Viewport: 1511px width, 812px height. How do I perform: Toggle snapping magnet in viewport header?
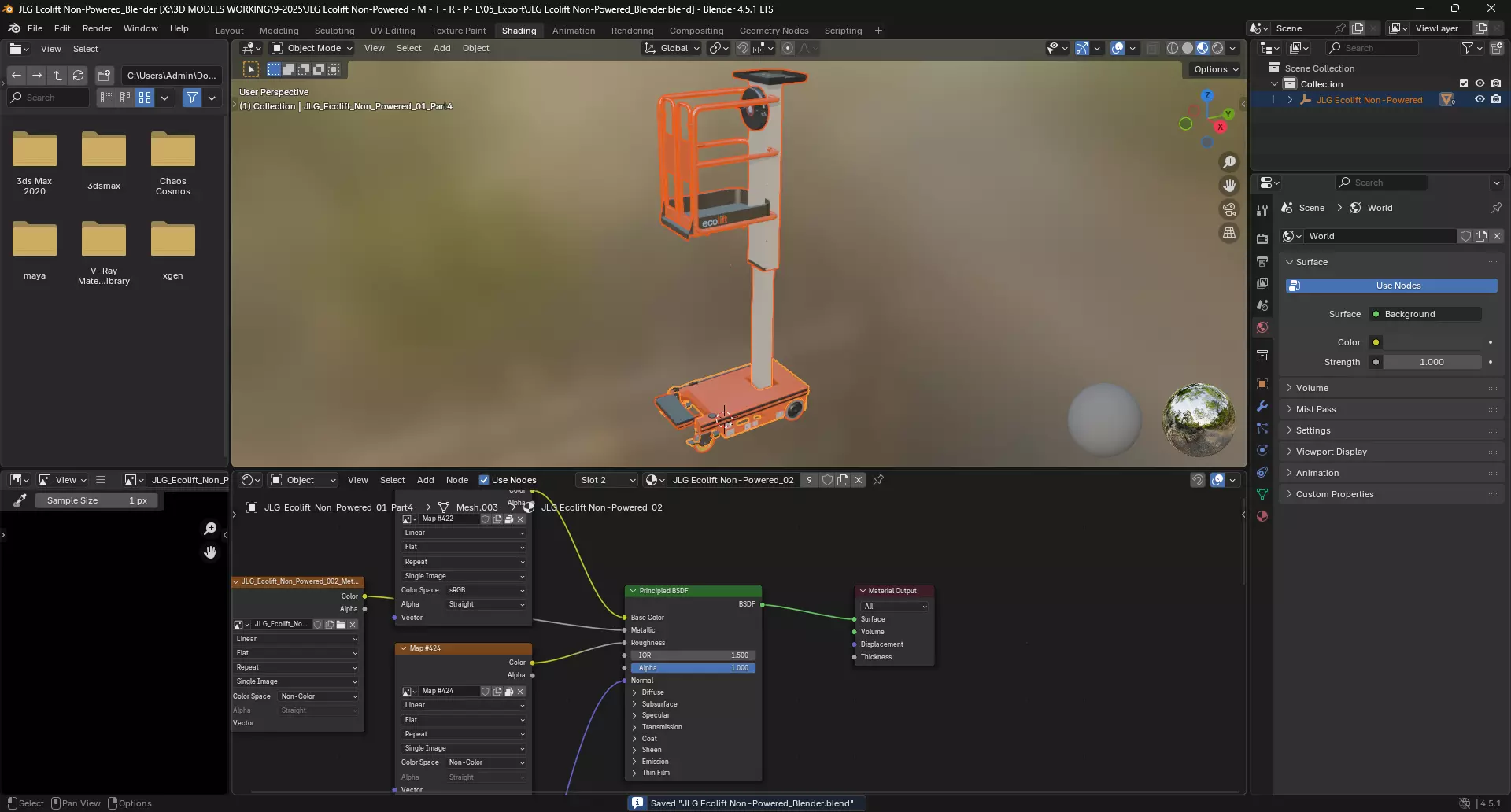click(x=743, y=48)
